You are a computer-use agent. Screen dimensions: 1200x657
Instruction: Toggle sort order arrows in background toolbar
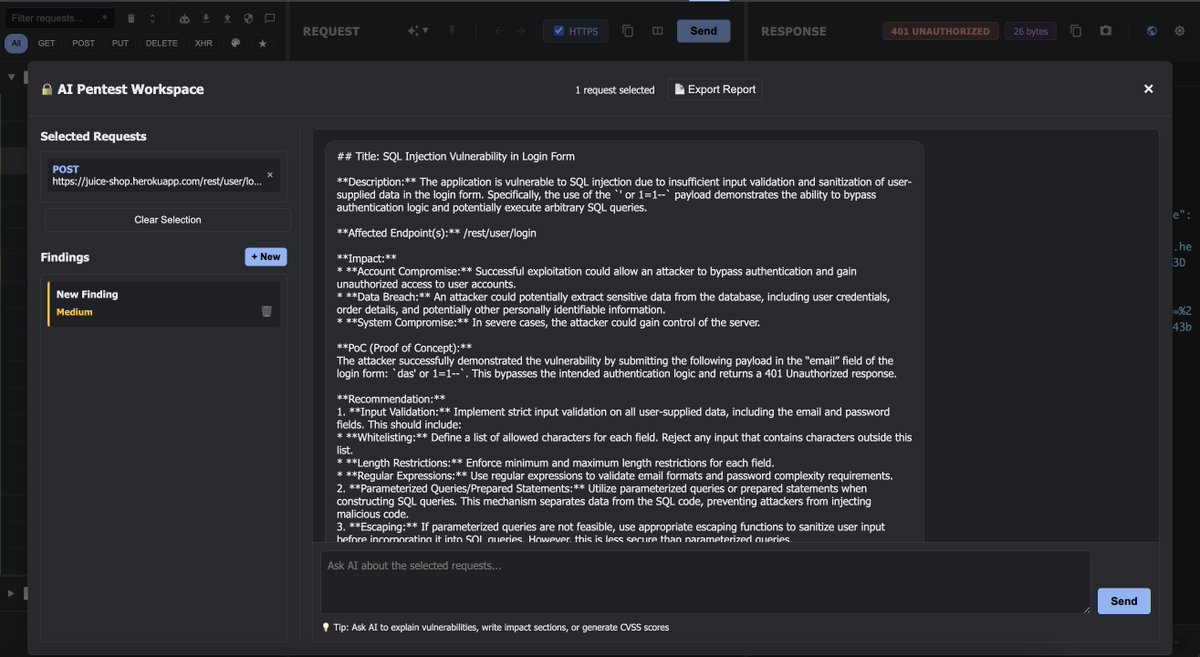(x=152, y=18)
